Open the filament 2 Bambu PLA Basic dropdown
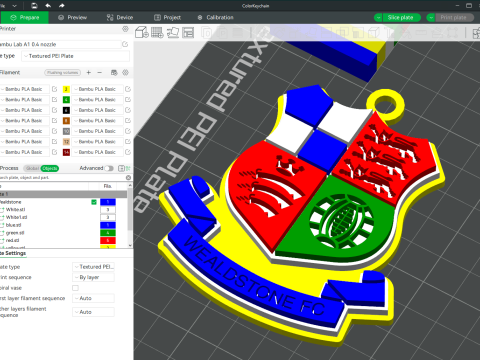 tap(98, 89)
